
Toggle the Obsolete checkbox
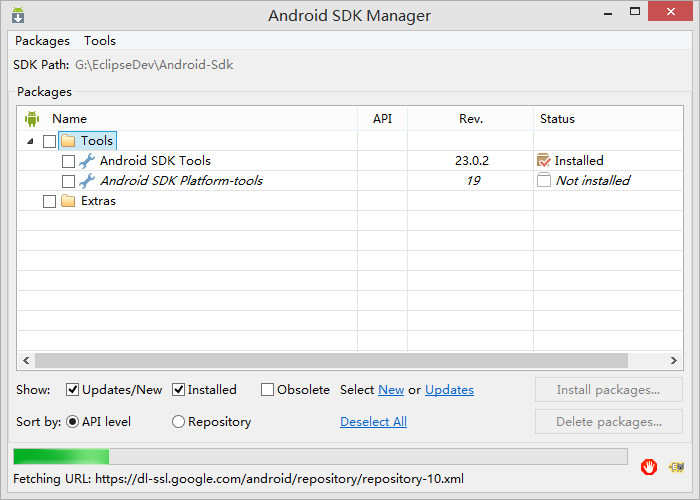[268, 390]
